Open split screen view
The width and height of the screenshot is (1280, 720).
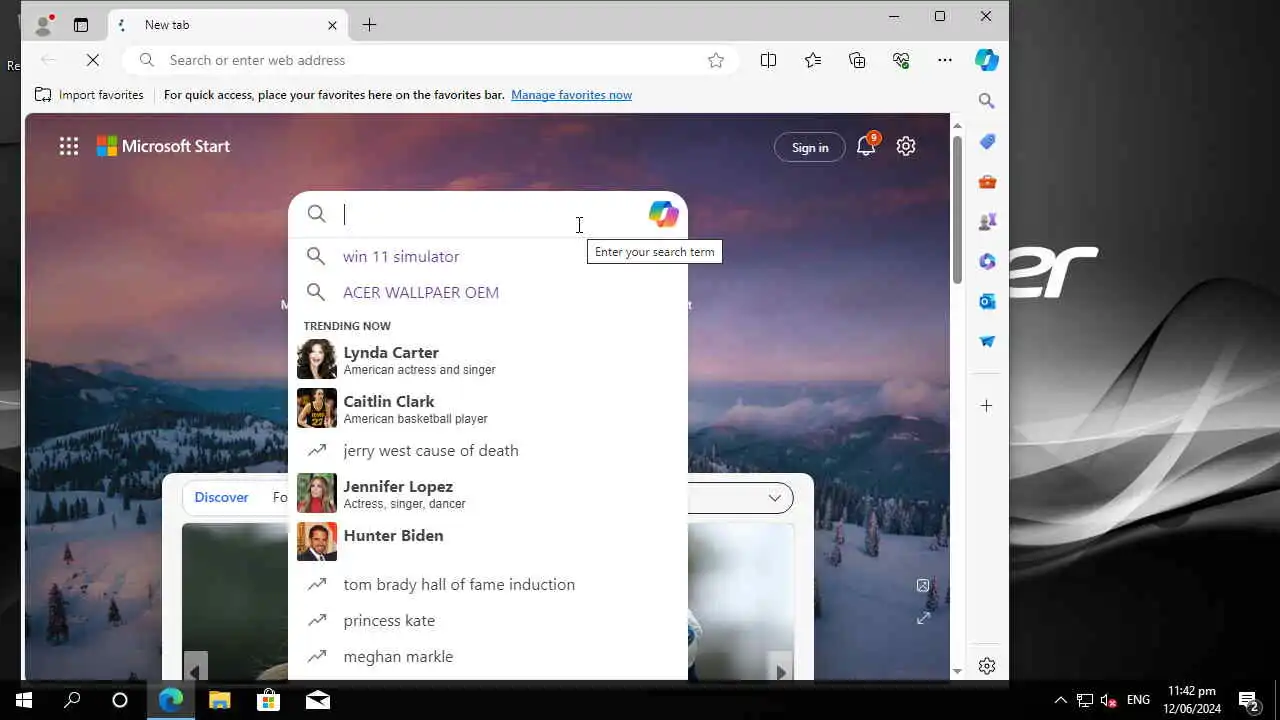(x=768, y=60)
